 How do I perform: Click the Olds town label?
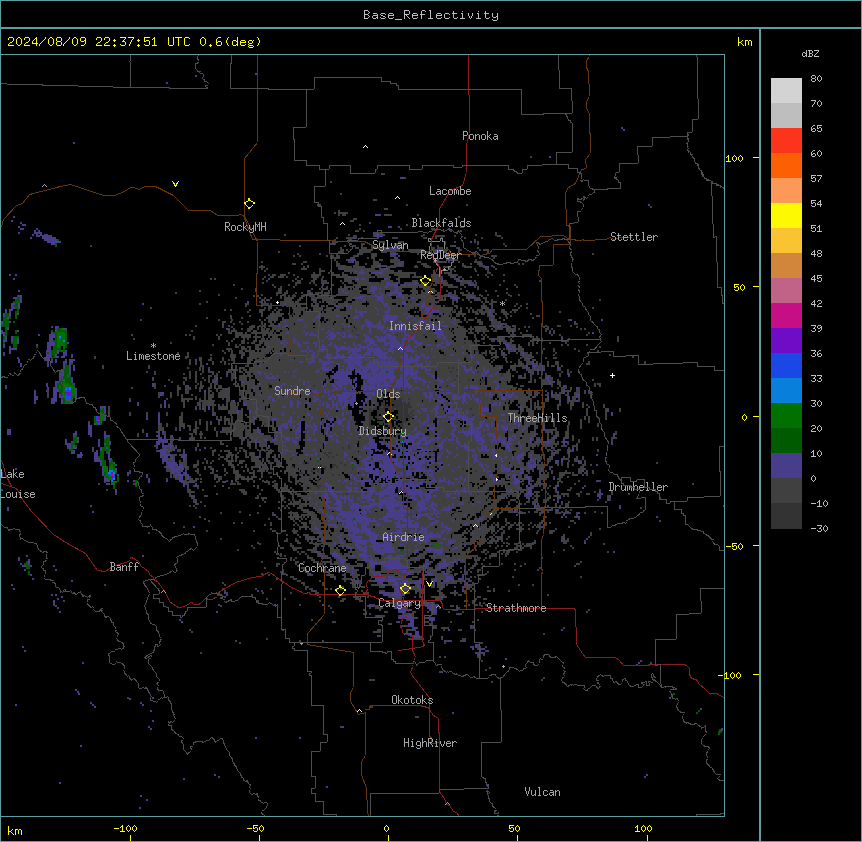(x=388, y=394)
